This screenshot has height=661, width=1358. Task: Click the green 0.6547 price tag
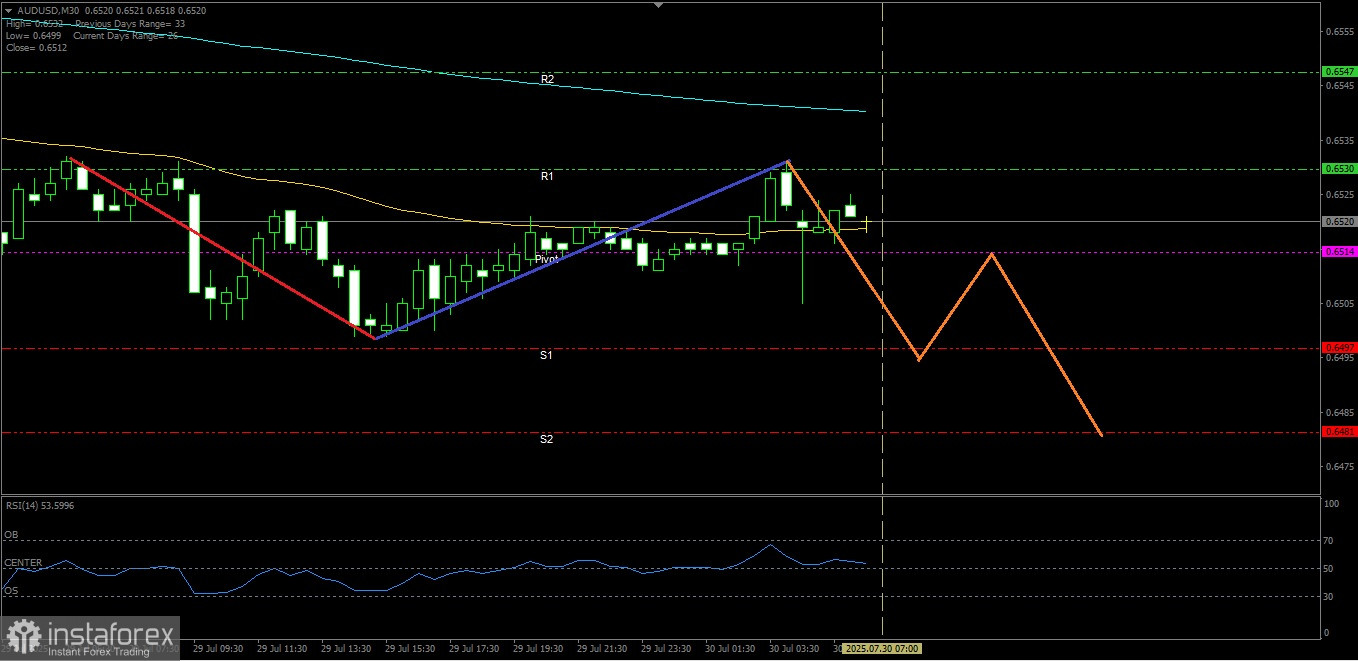coord(1339,72)
